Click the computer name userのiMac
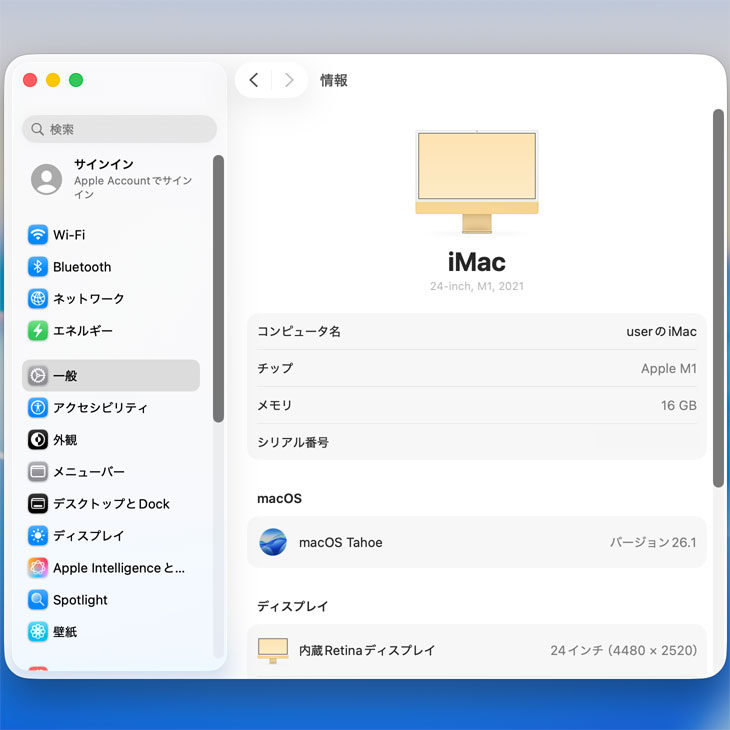This screenshot has height=730, width=730. tap(660, 332)
